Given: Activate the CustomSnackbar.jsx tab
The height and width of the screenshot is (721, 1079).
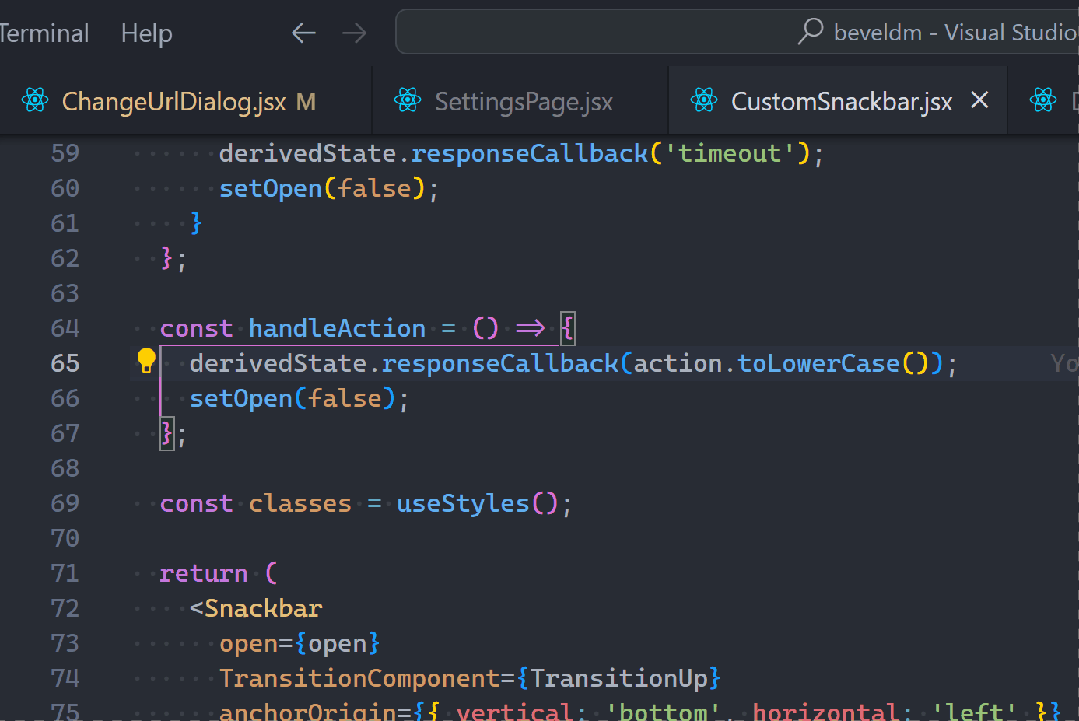Looking at the screenshot, I should [841, 101].
